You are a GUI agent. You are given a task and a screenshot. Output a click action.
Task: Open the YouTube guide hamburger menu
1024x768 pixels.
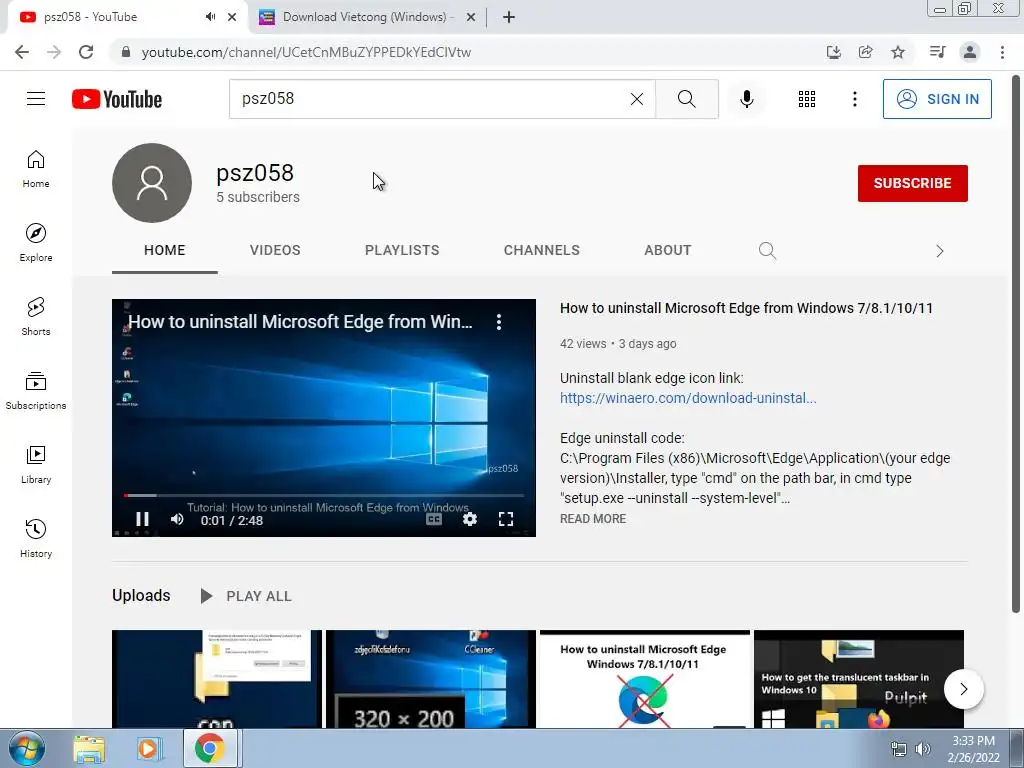tap(36, 99)
